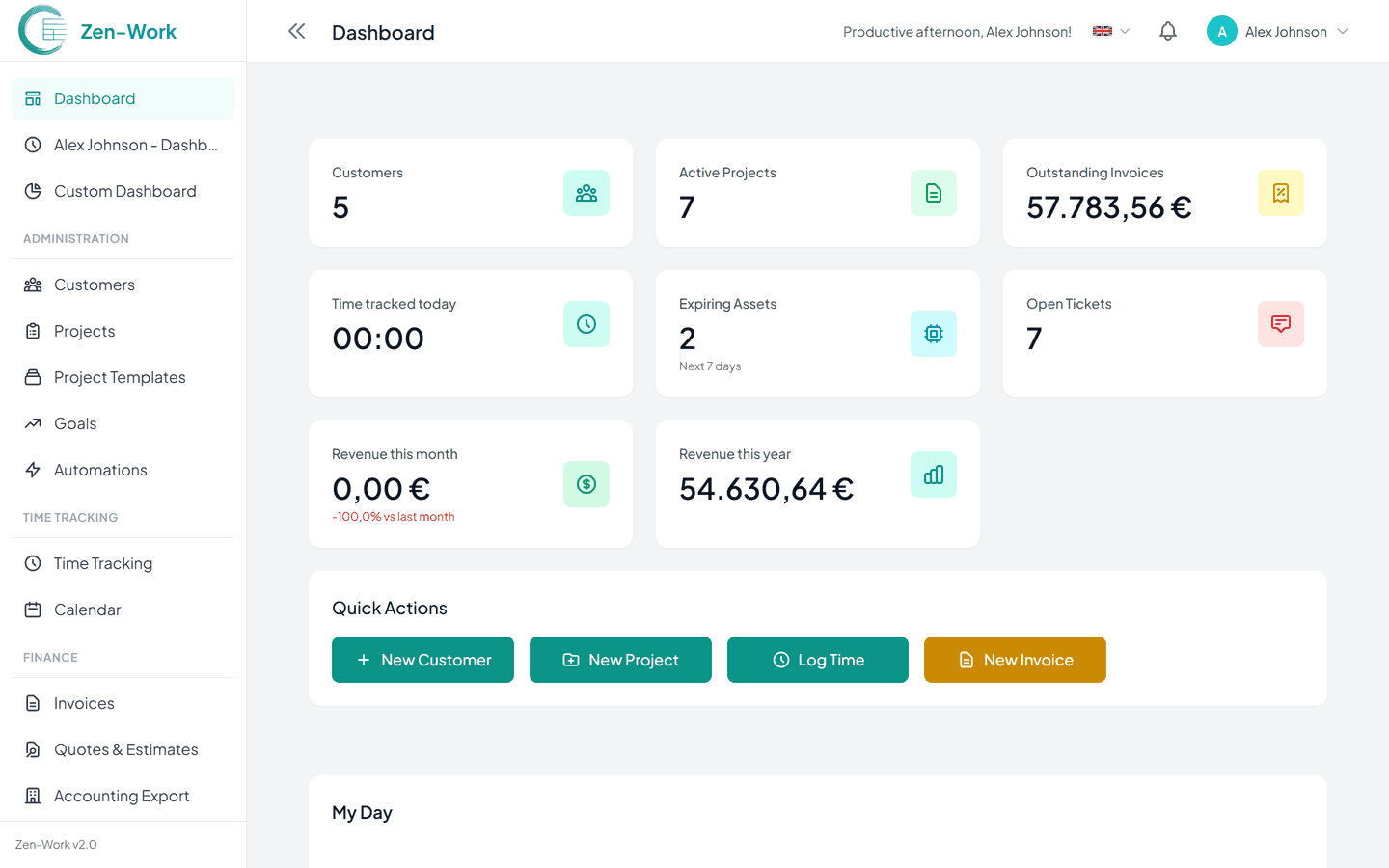1389x868 pixels.
Task: Click the Alex Johnson avatar circle
Action: (1221, 31)
